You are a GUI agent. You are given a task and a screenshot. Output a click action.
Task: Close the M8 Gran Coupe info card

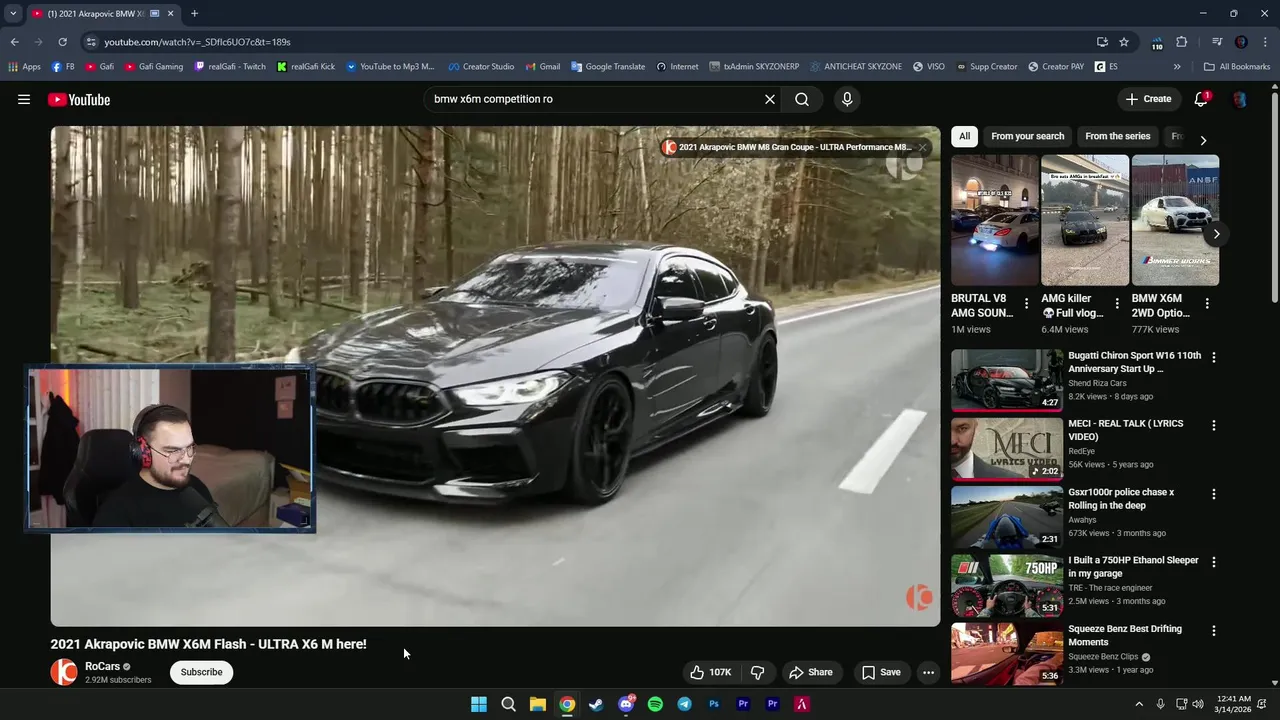click(x=923, y=147)
